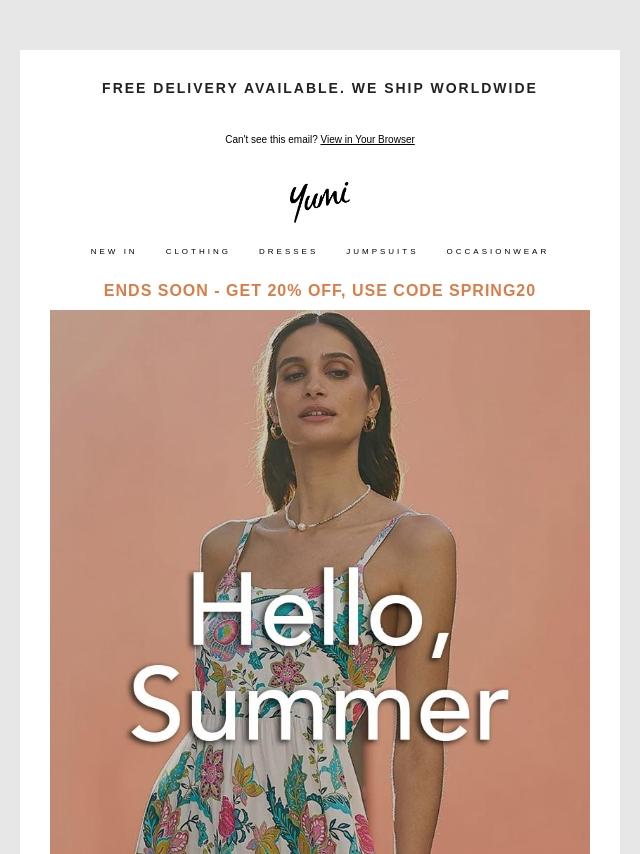The height and width of the screenshot is (854, 640).
Task: Click FREE DELIVERY AVAILABLE header text
Action: [223, 88]
